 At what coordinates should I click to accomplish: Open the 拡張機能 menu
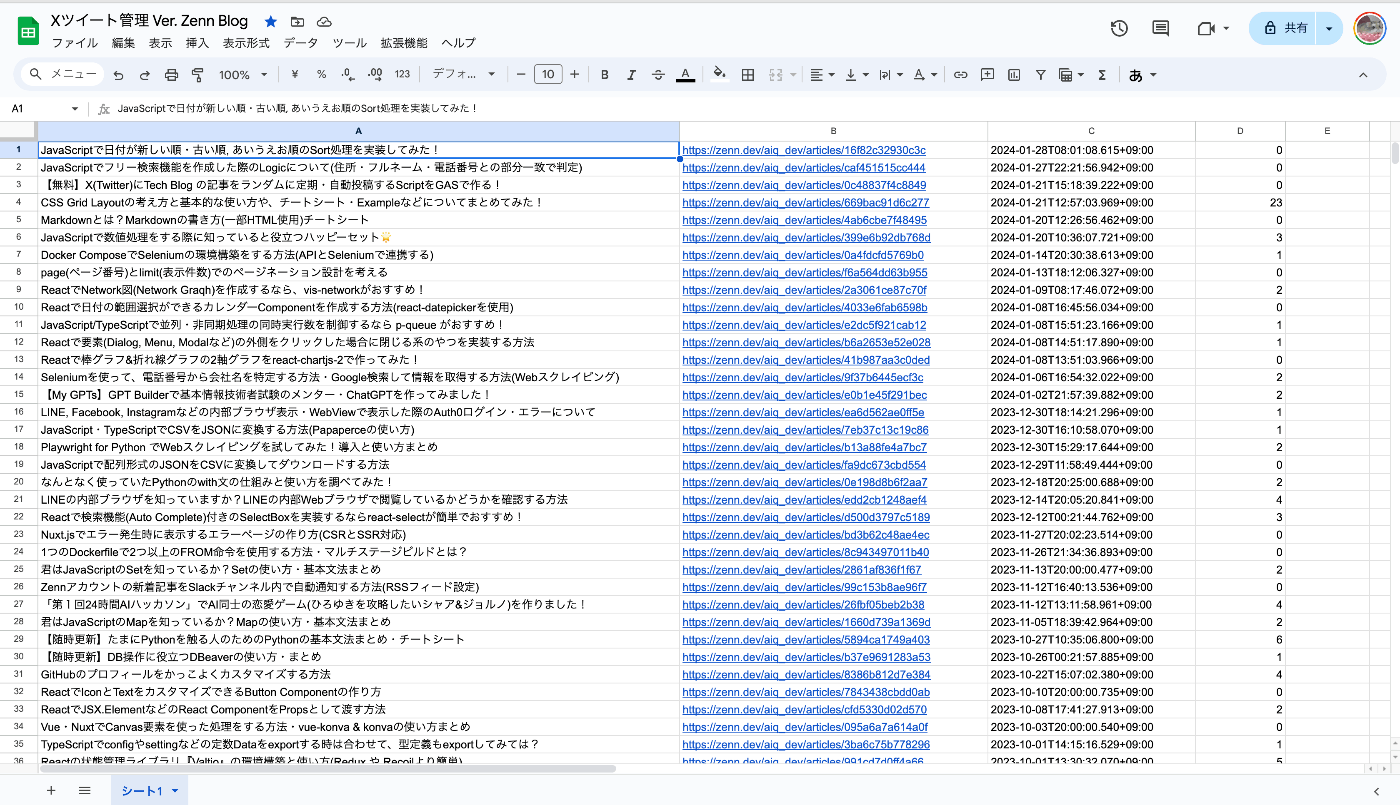[404, 43]
